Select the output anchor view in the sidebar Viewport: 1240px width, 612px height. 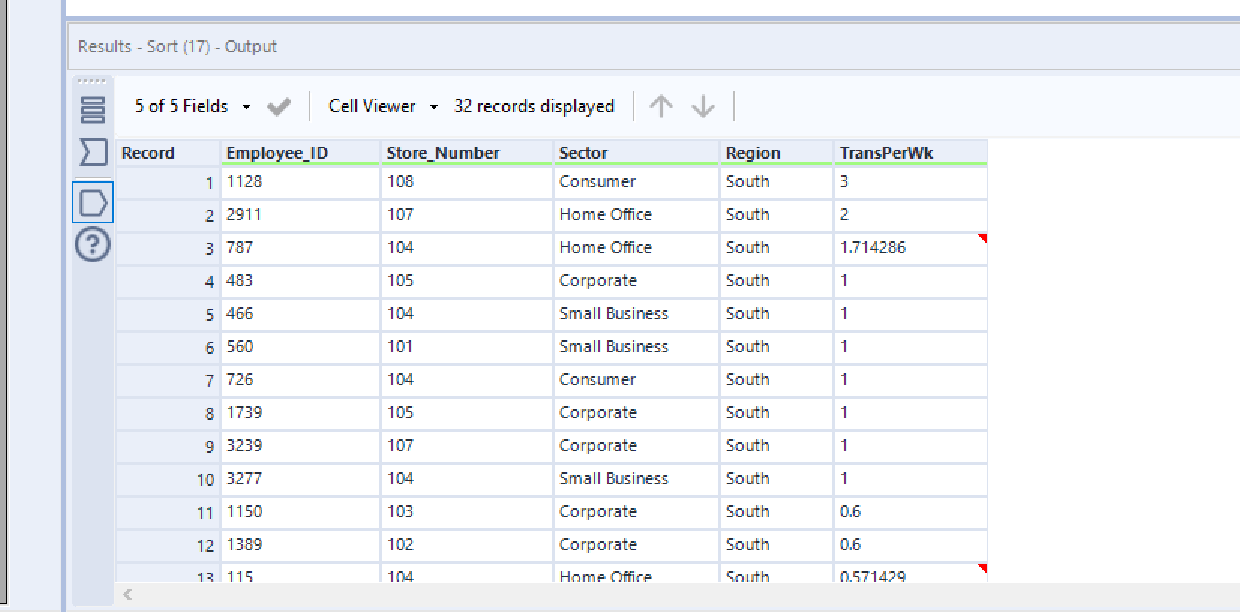[x=92, y=201]
